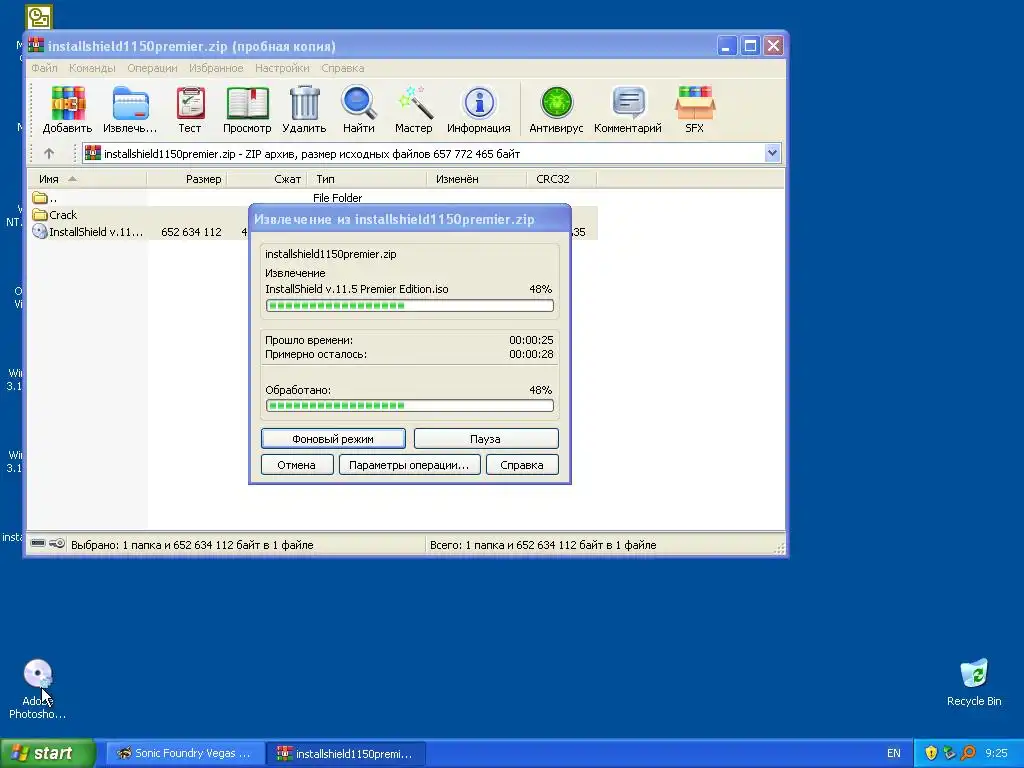Open the Избранное menu
The image size is (1024, 768).
click(216, 68)
